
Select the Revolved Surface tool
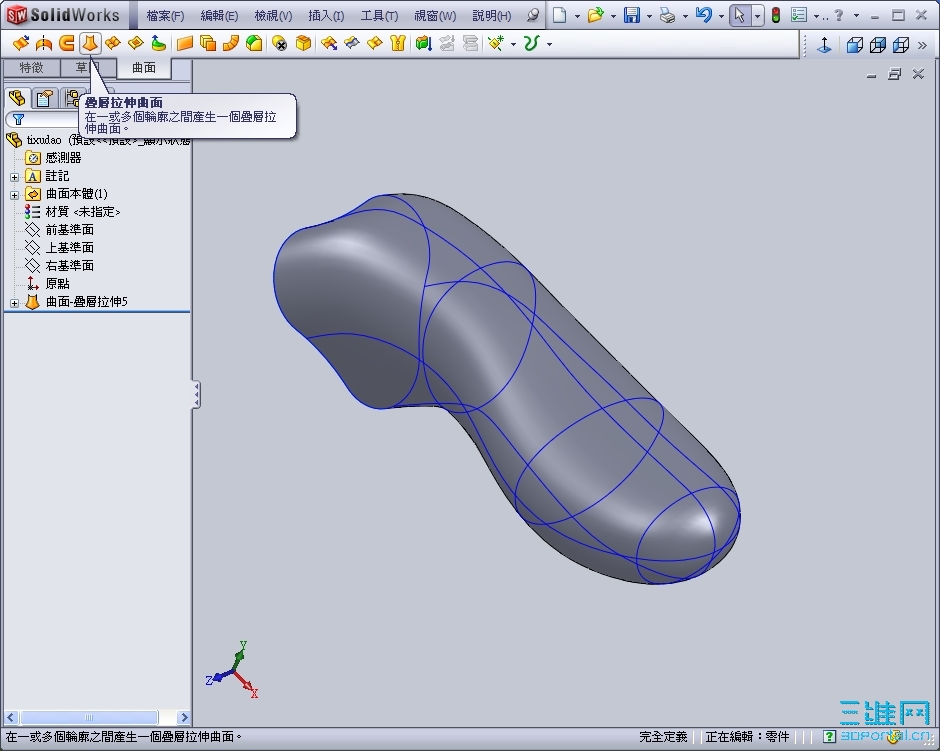(x=44, y=43)
